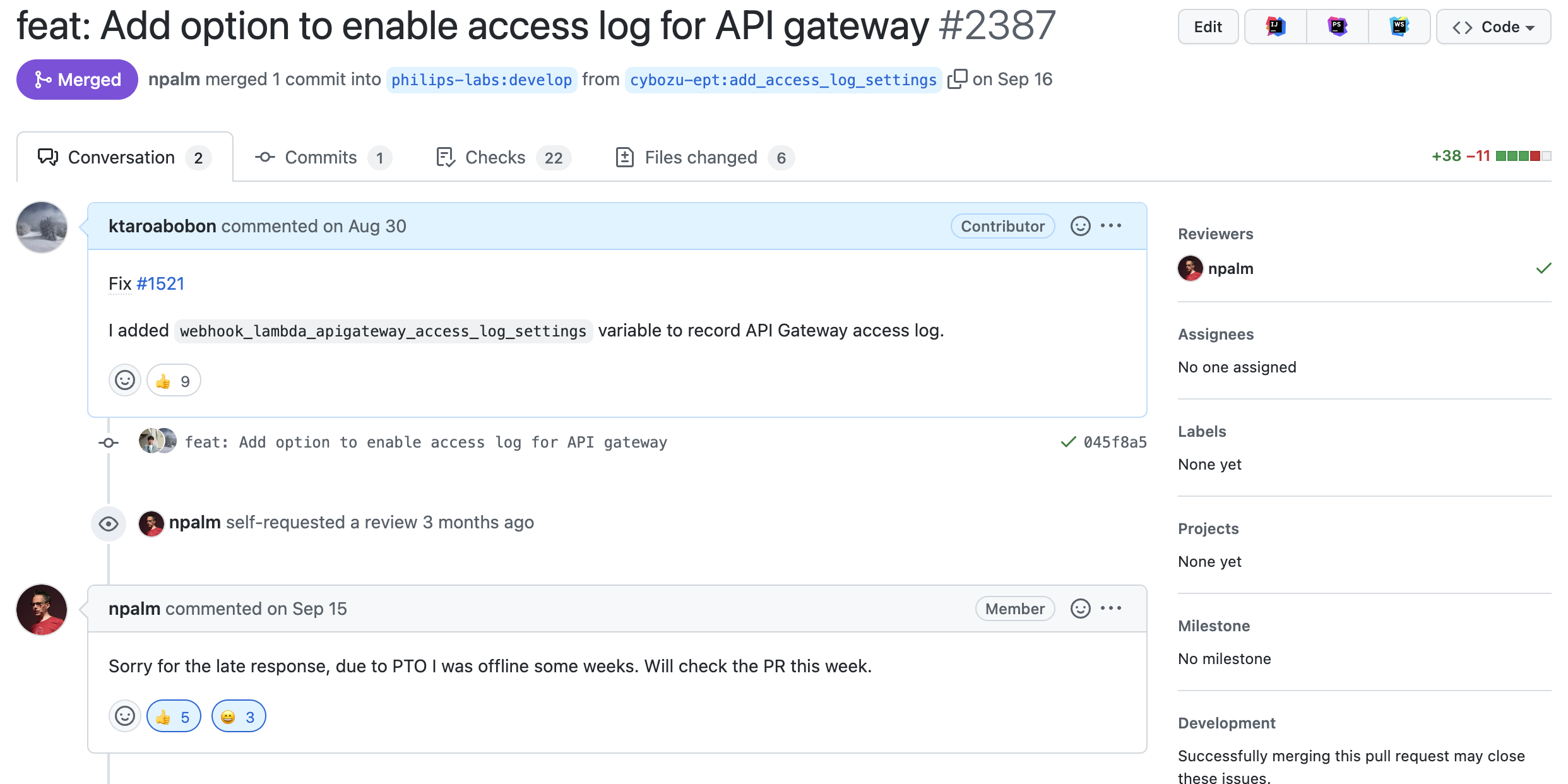The image size is (1568, 784).
Task: Click the commit status checkmark near 045f8a5
Action: 1068,442
